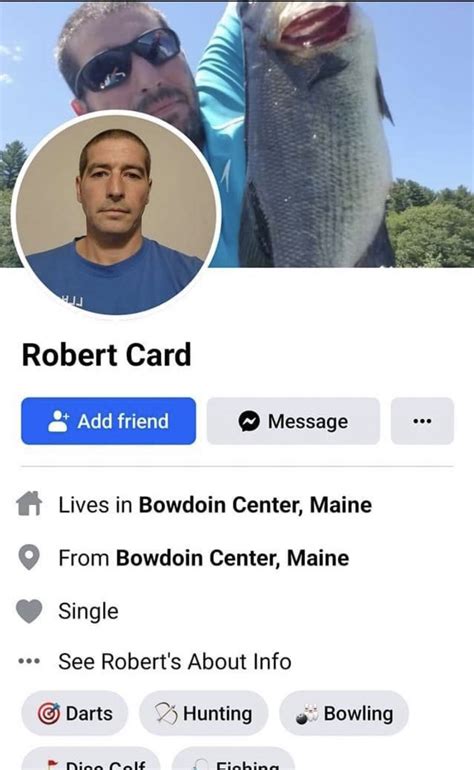Select the Bowling hobby chip
This screenshot has height=770, width=474.
[x=344, y=713]
